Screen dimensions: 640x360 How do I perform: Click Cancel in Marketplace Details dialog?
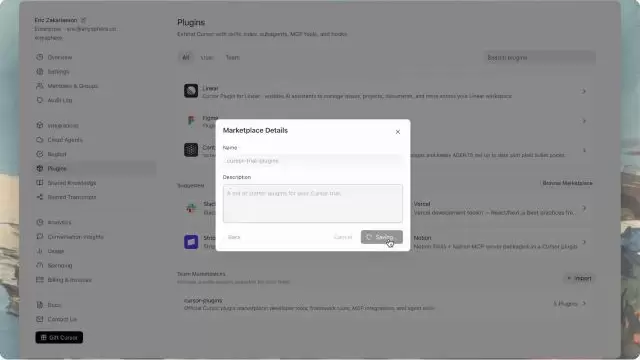(x=343, y=237)
